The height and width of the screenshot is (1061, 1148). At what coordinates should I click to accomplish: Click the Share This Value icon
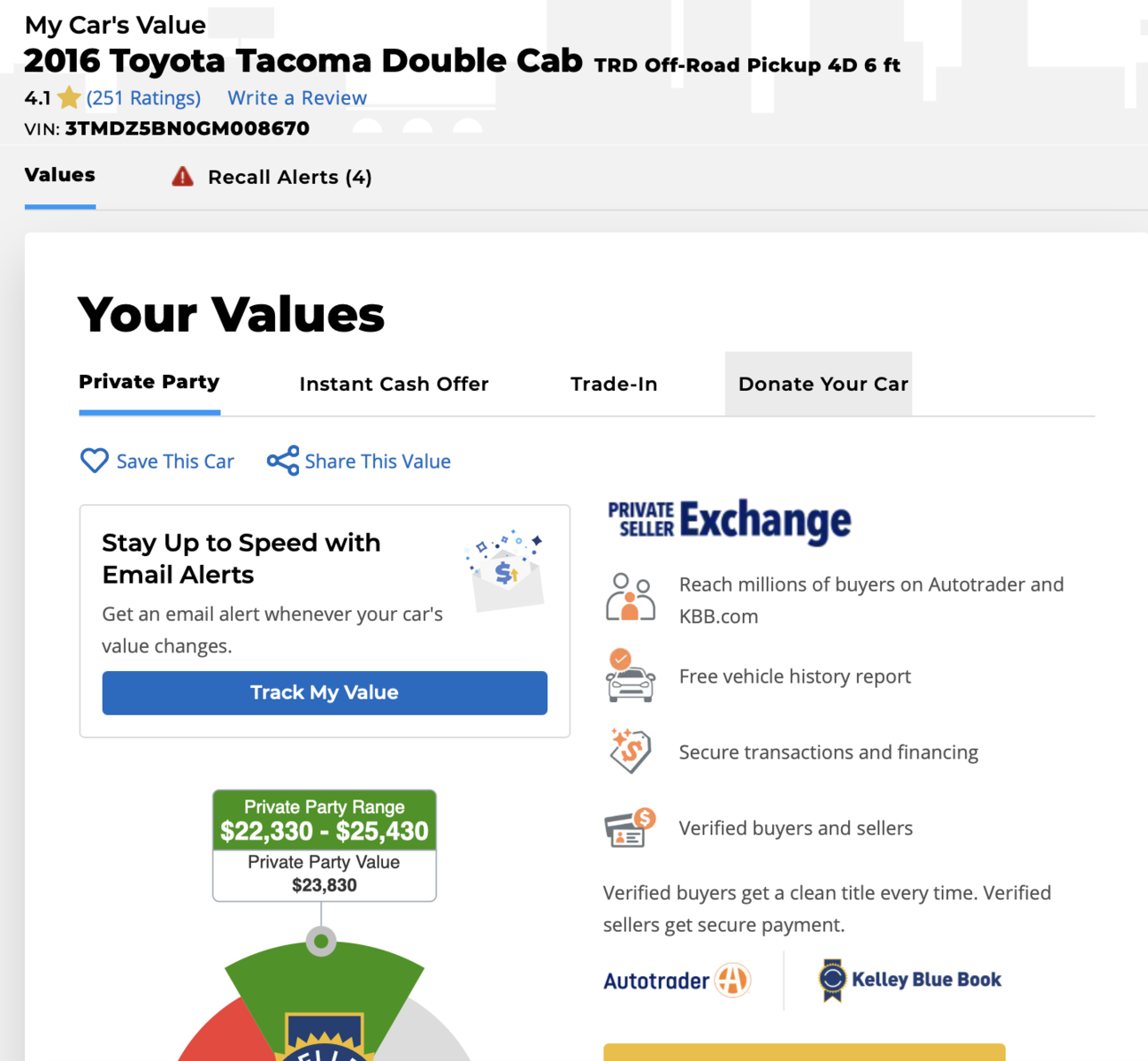283,461
